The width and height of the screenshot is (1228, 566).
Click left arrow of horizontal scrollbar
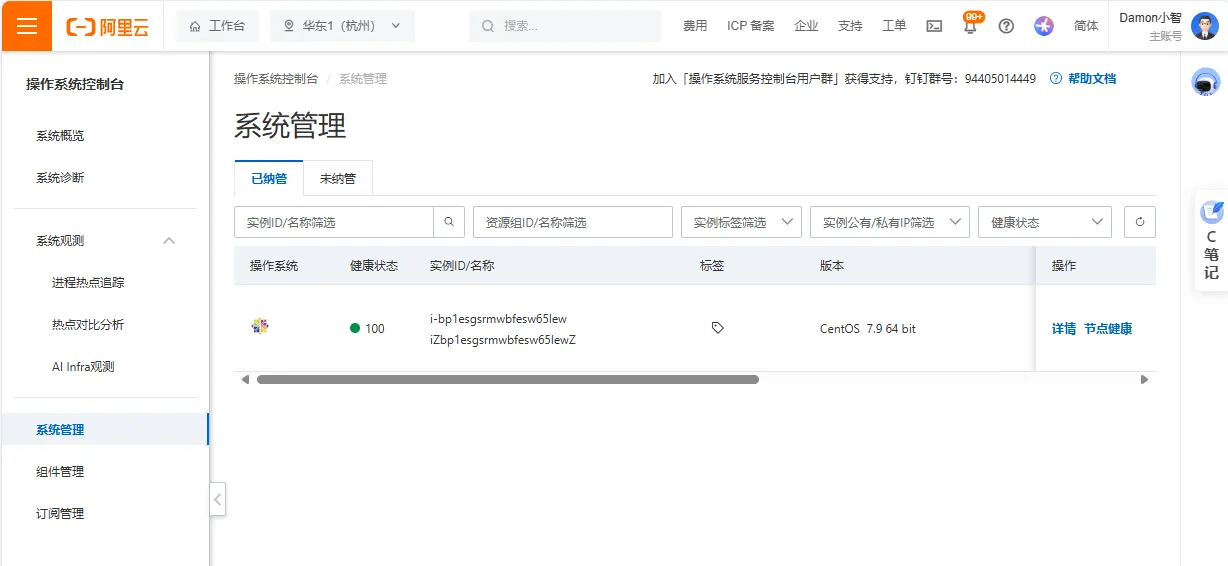[x=245, y=380]
